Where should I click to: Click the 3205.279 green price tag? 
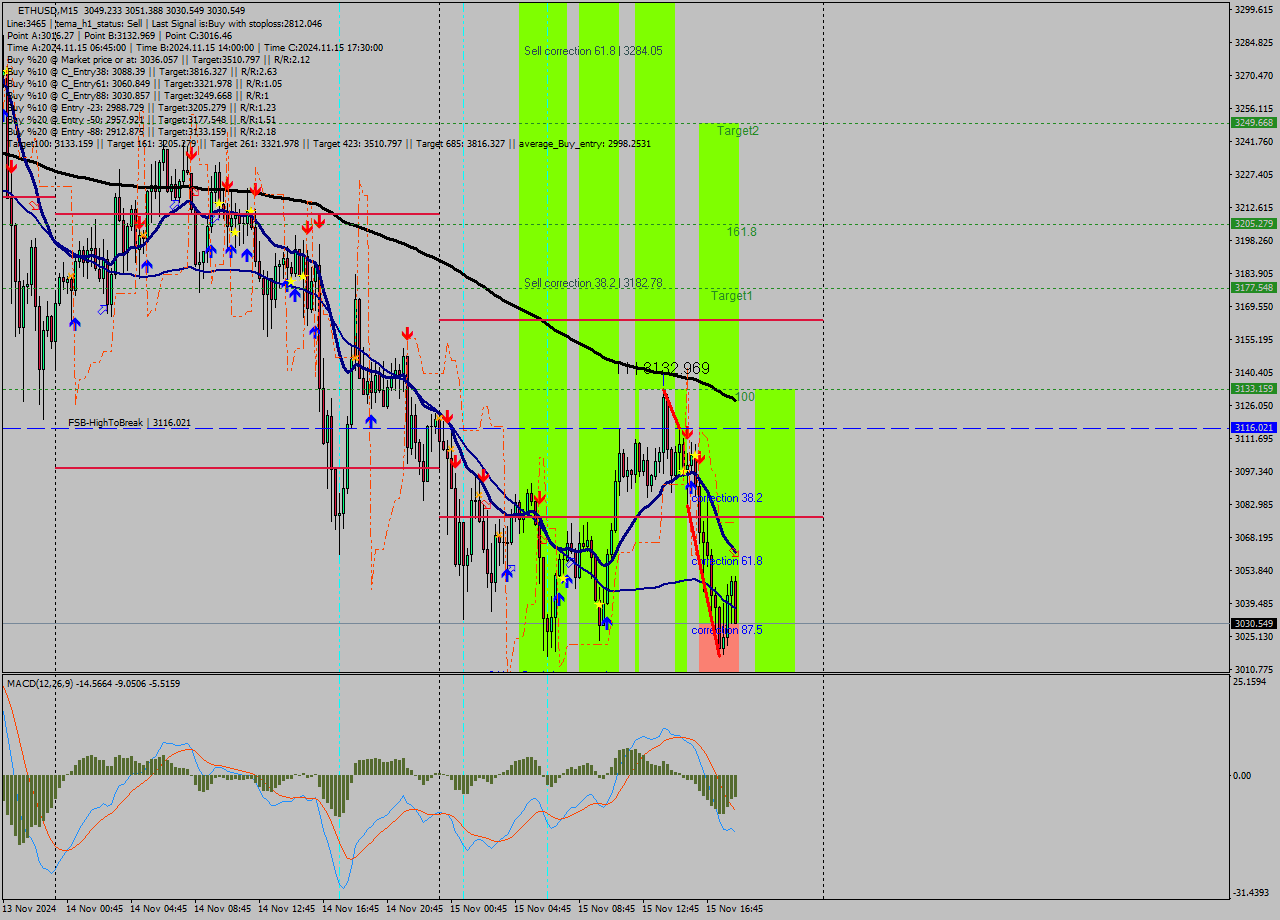coord(1253,223)
